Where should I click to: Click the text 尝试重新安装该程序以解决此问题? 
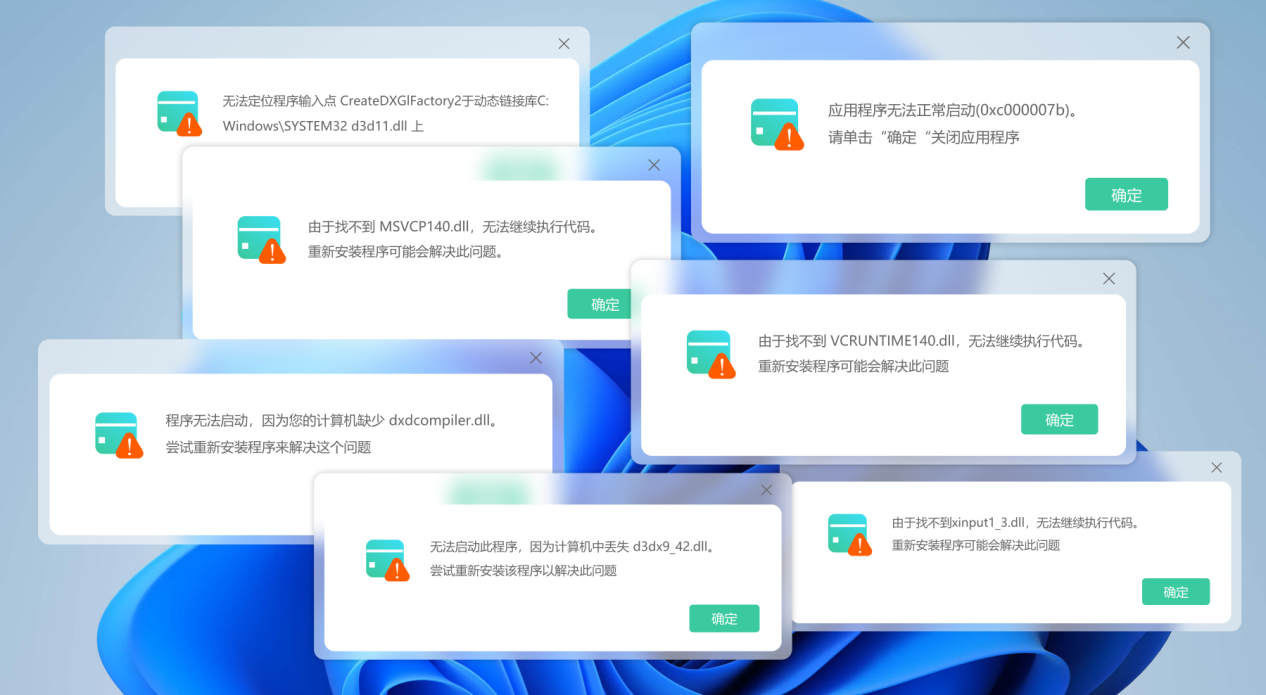point(523,571)
